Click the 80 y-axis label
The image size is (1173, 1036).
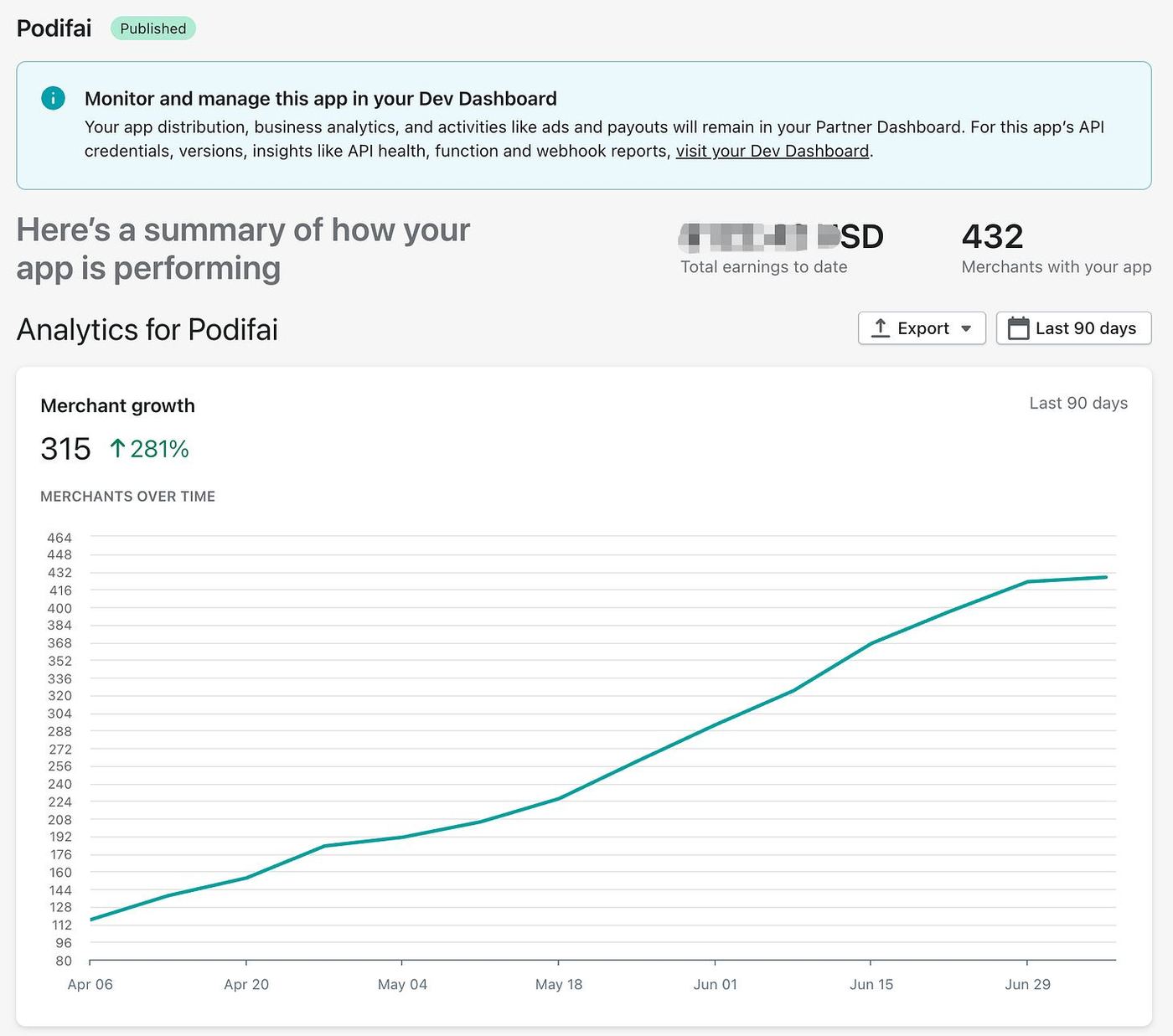pyautogui.click(x=64, y=961)
